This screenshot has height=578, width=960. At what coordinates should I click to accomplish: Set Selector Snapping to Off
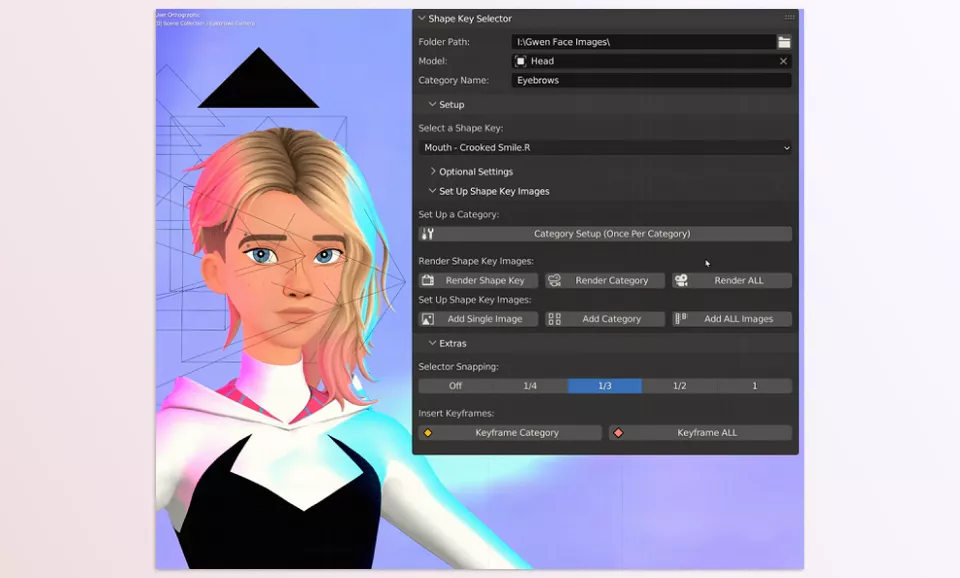(x=456, y=386)
